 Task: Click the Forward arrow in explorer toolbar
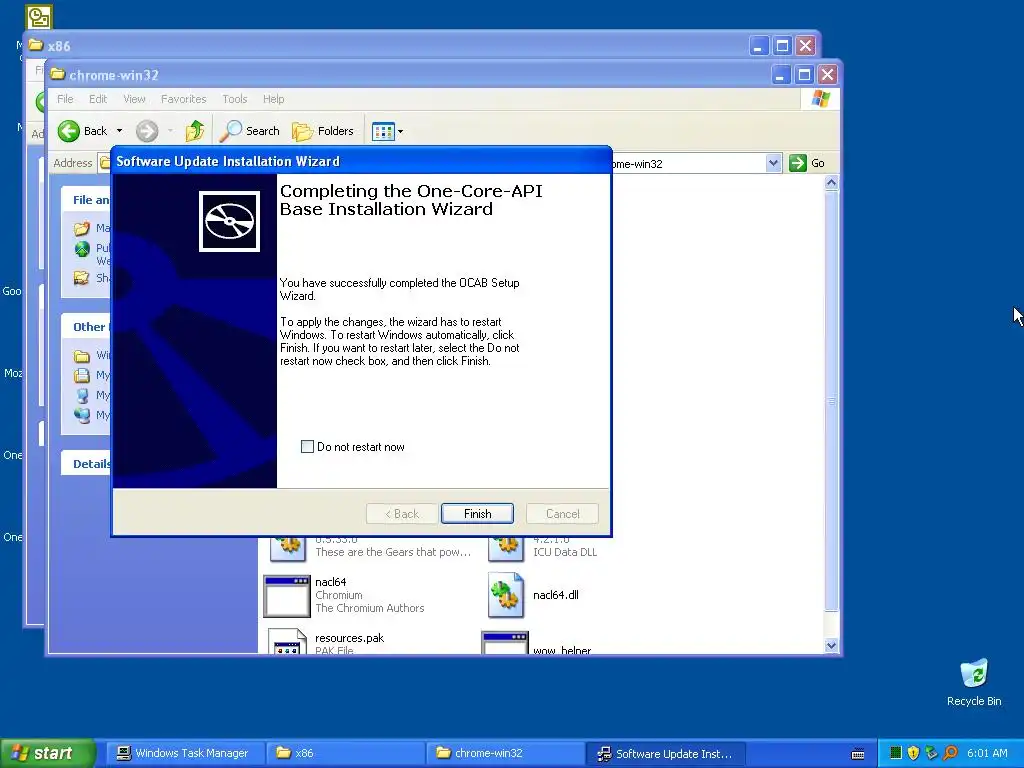click(x=147, y=131)
